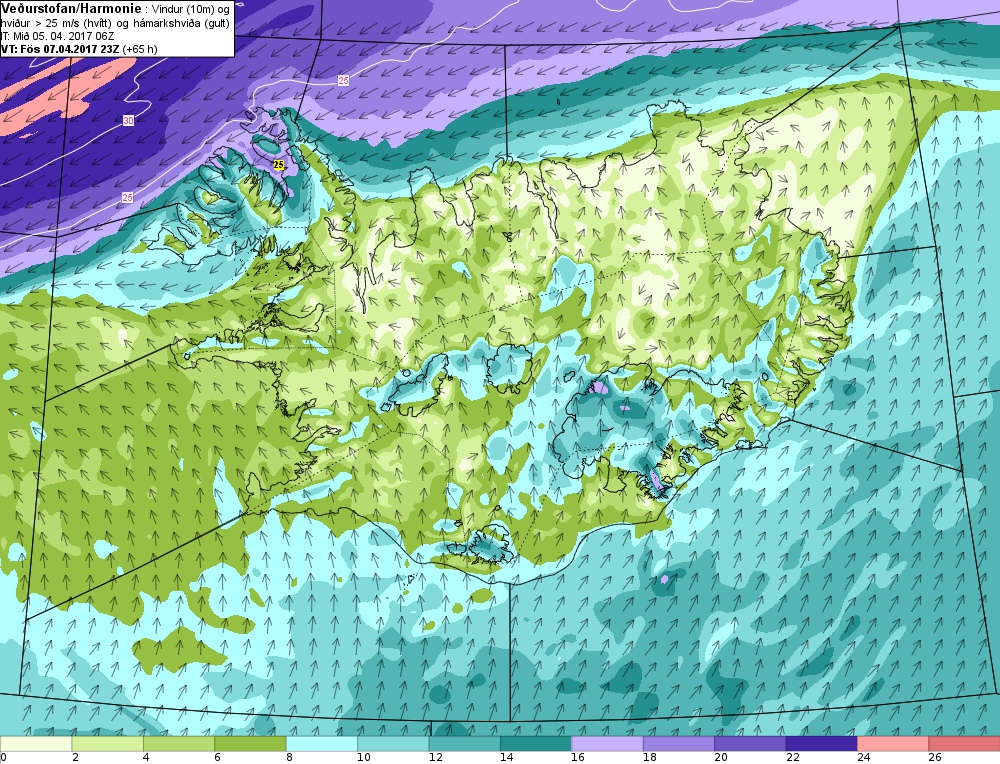Pick the medium green 4–6 legend swatch
The width and height of the screenshot is (1000, 764).
179,744
